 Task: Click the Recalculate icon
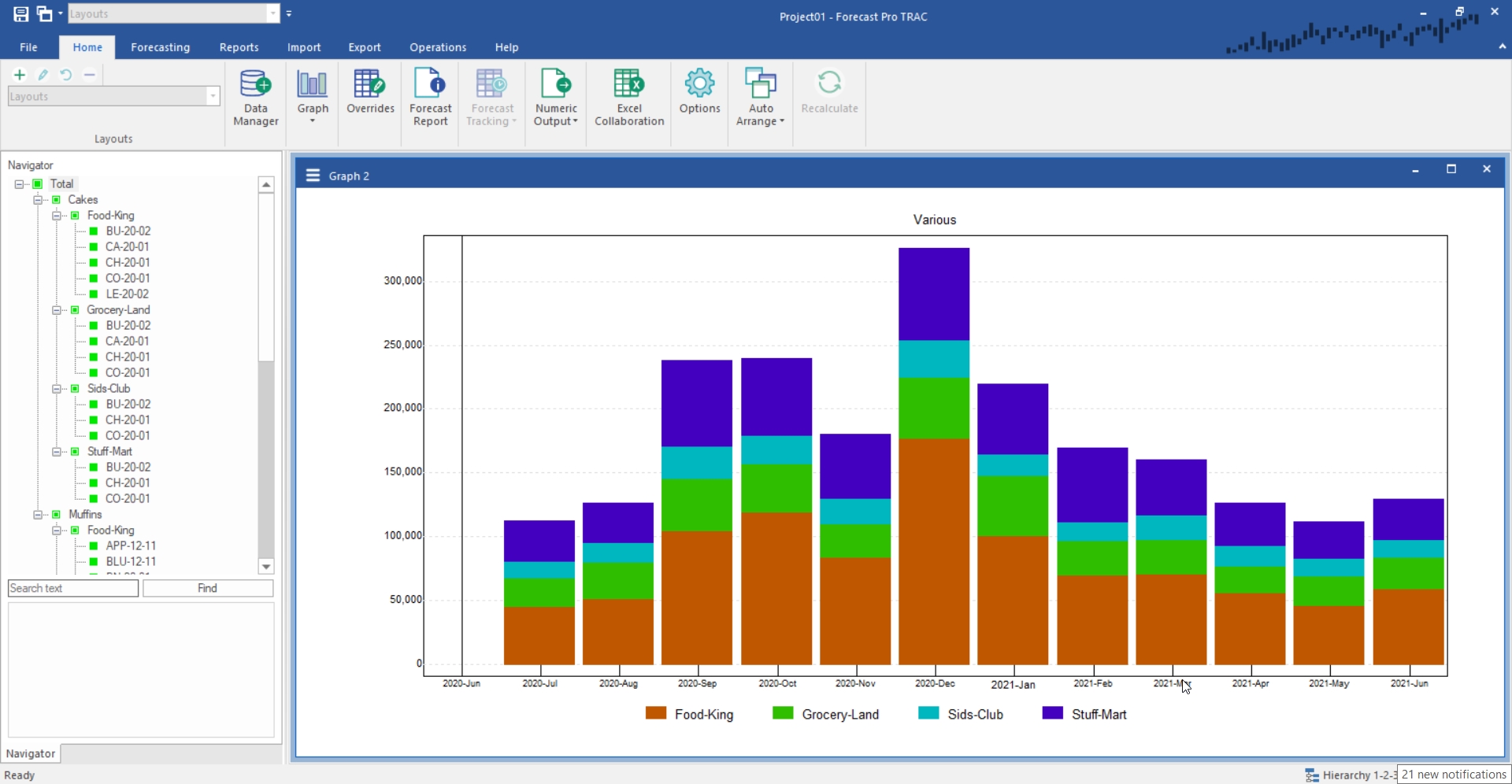pos(829,93)
